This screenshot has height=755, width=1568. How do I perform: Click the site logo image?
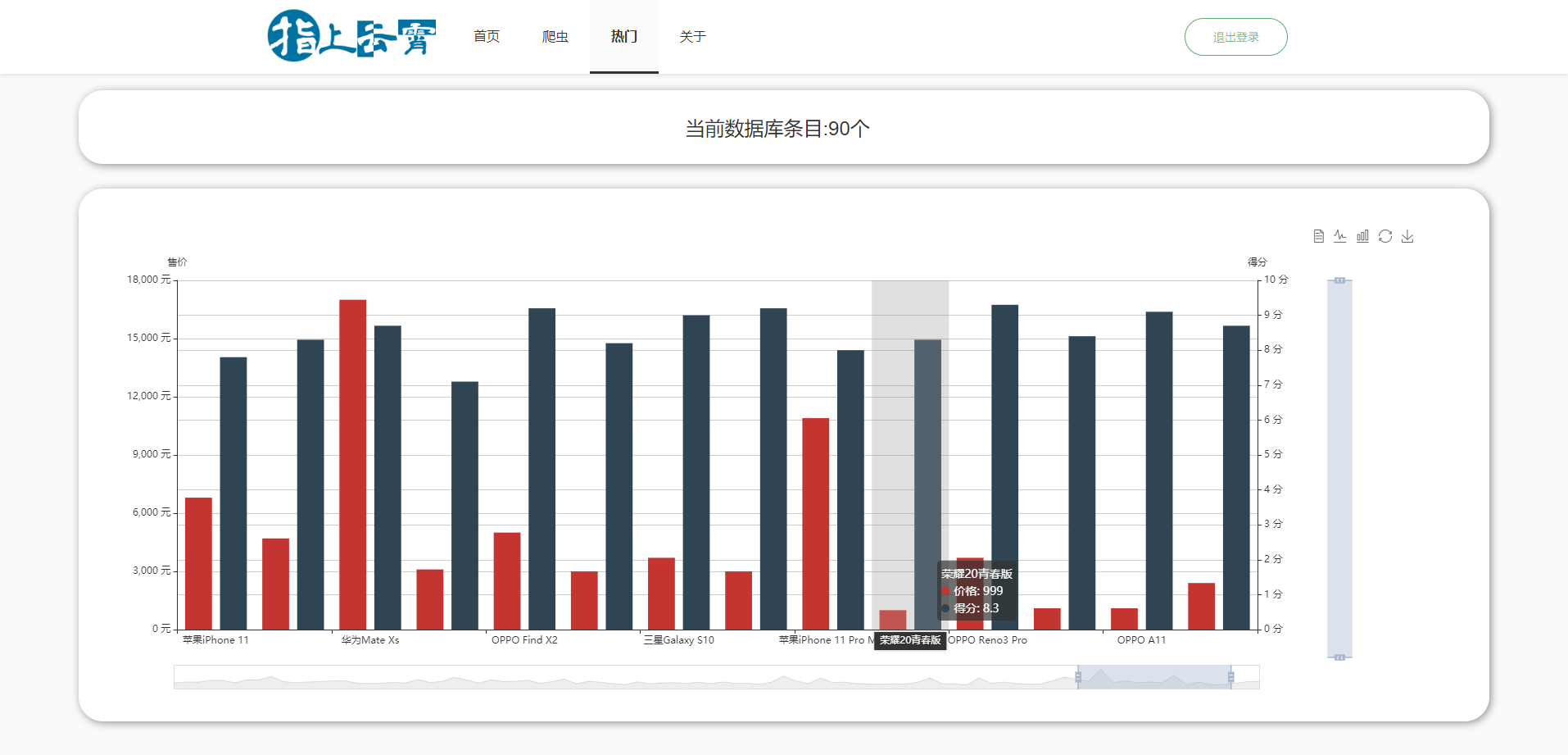coord(351,36)
